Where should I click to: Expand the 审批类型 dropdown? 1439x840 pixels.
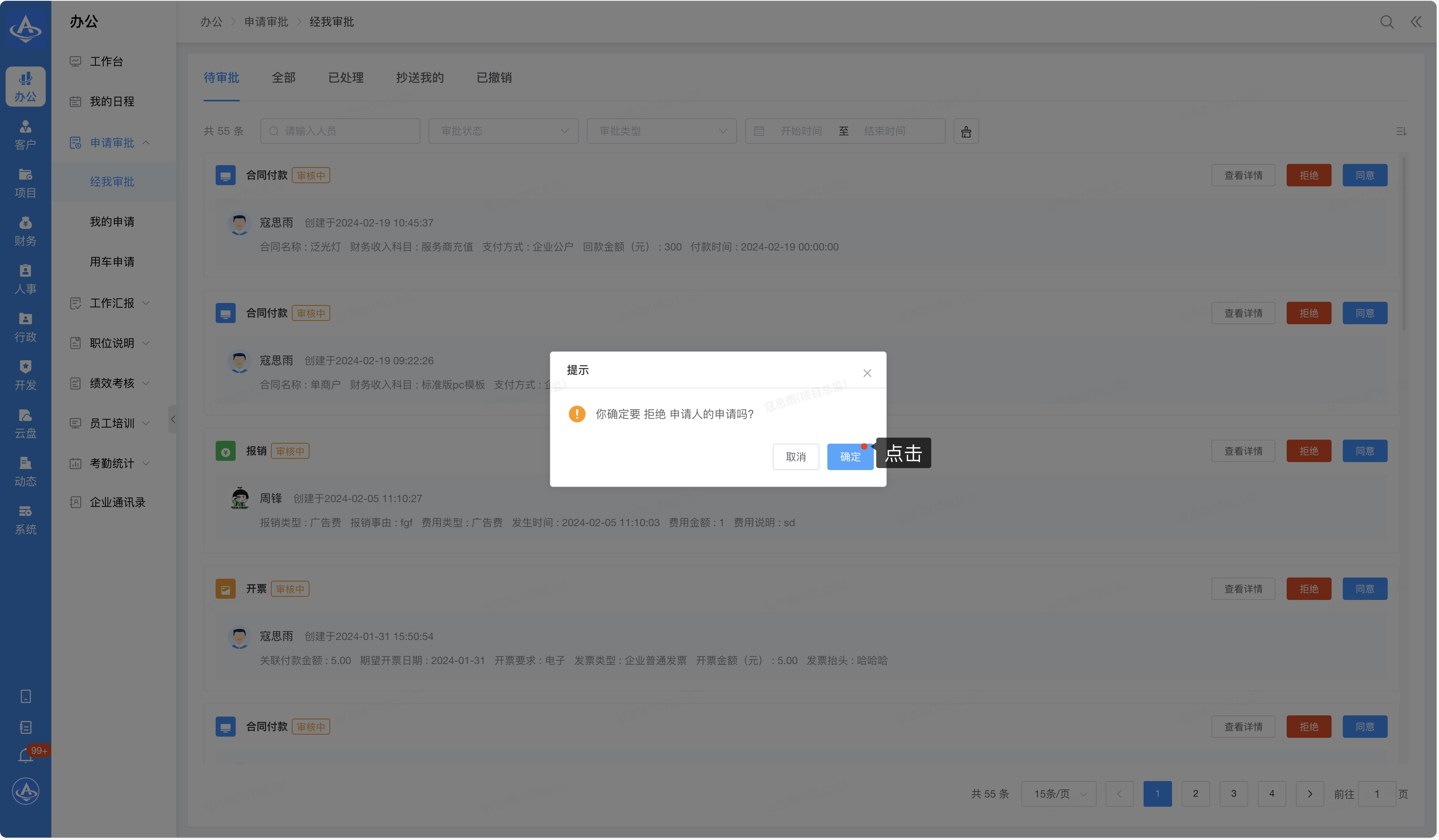click(661, 131)
